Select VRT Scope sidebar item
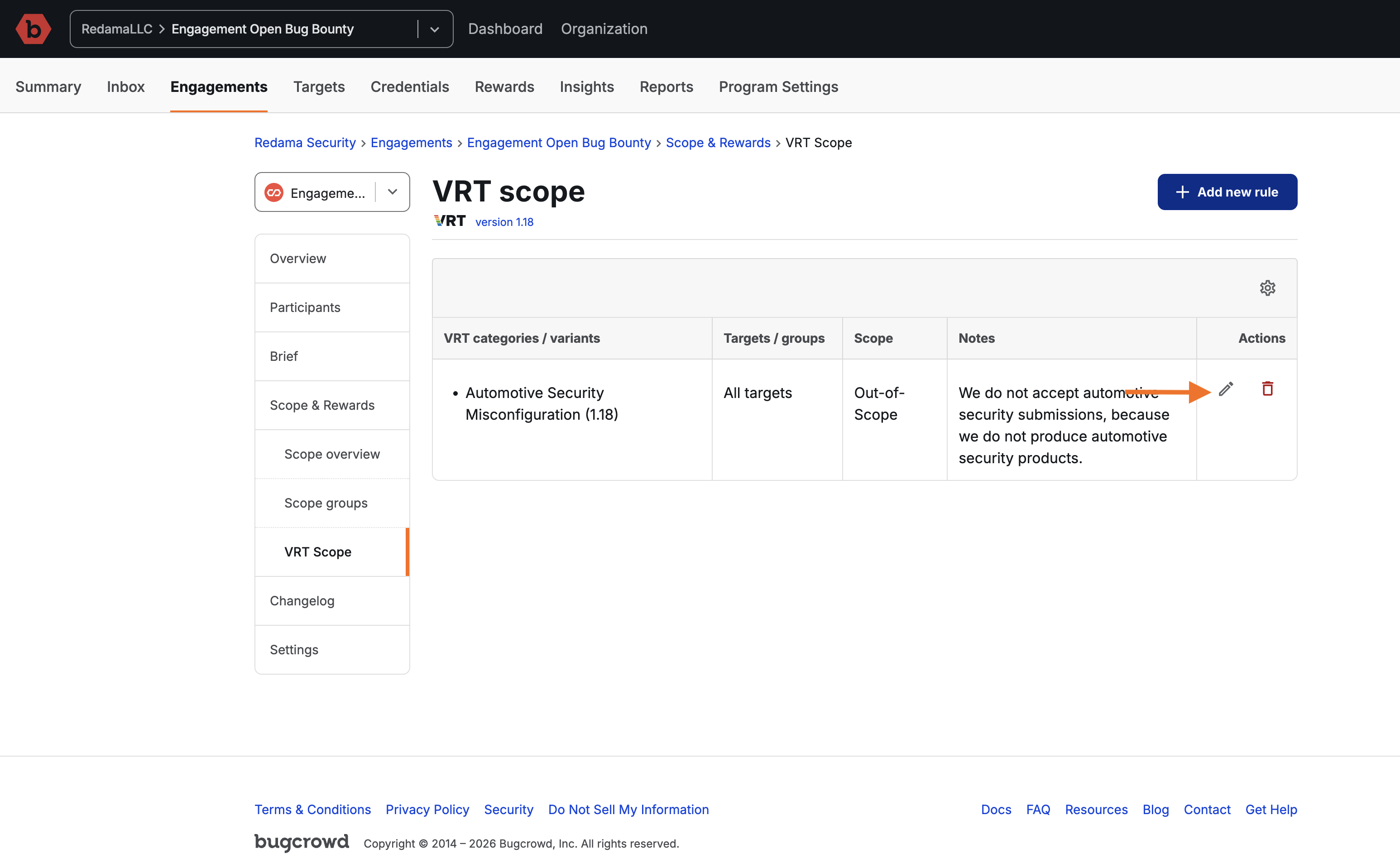 pyautogui.click(x=332, y=552)
